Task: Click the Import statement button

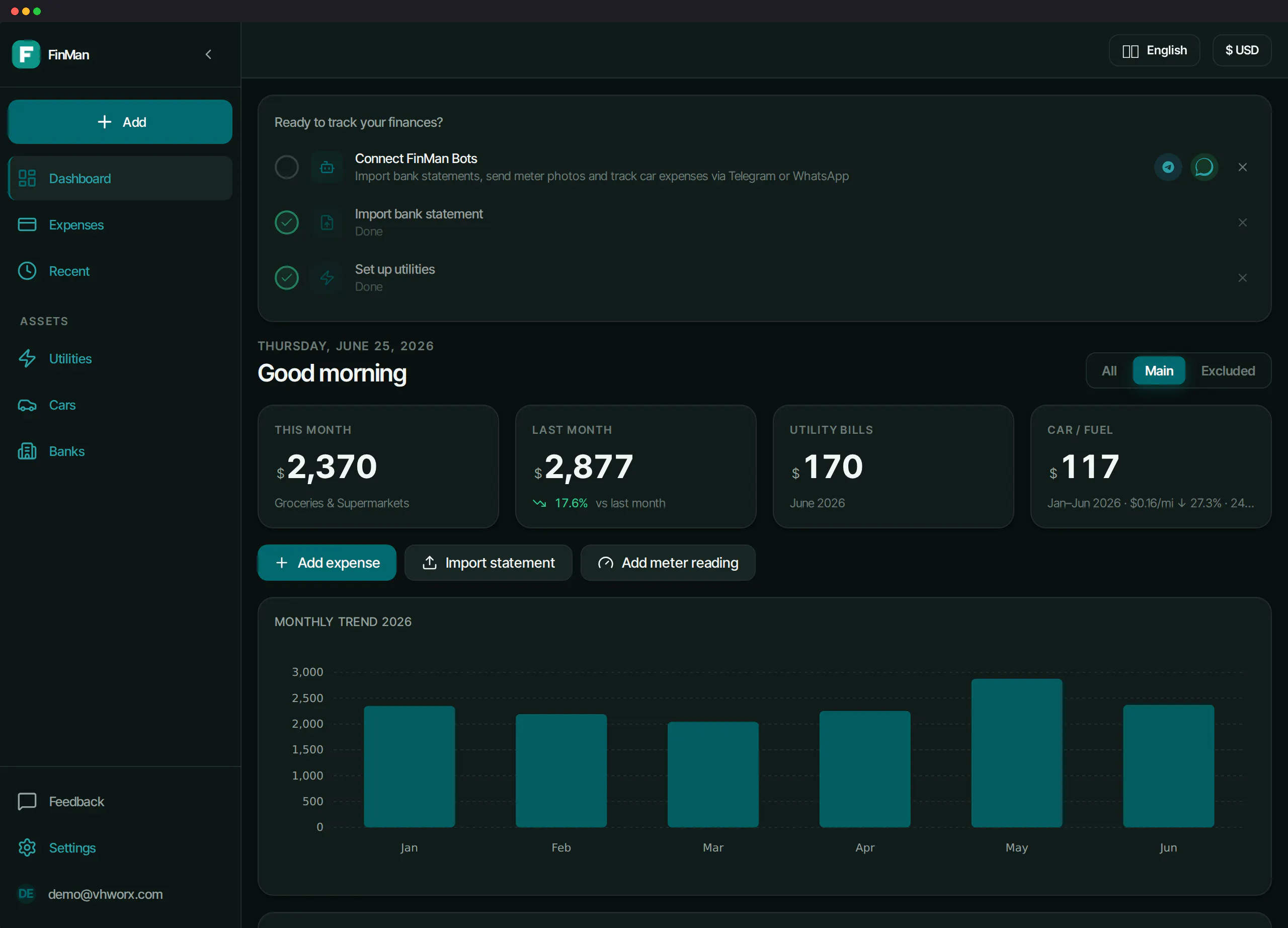Action: pos(489,563)
